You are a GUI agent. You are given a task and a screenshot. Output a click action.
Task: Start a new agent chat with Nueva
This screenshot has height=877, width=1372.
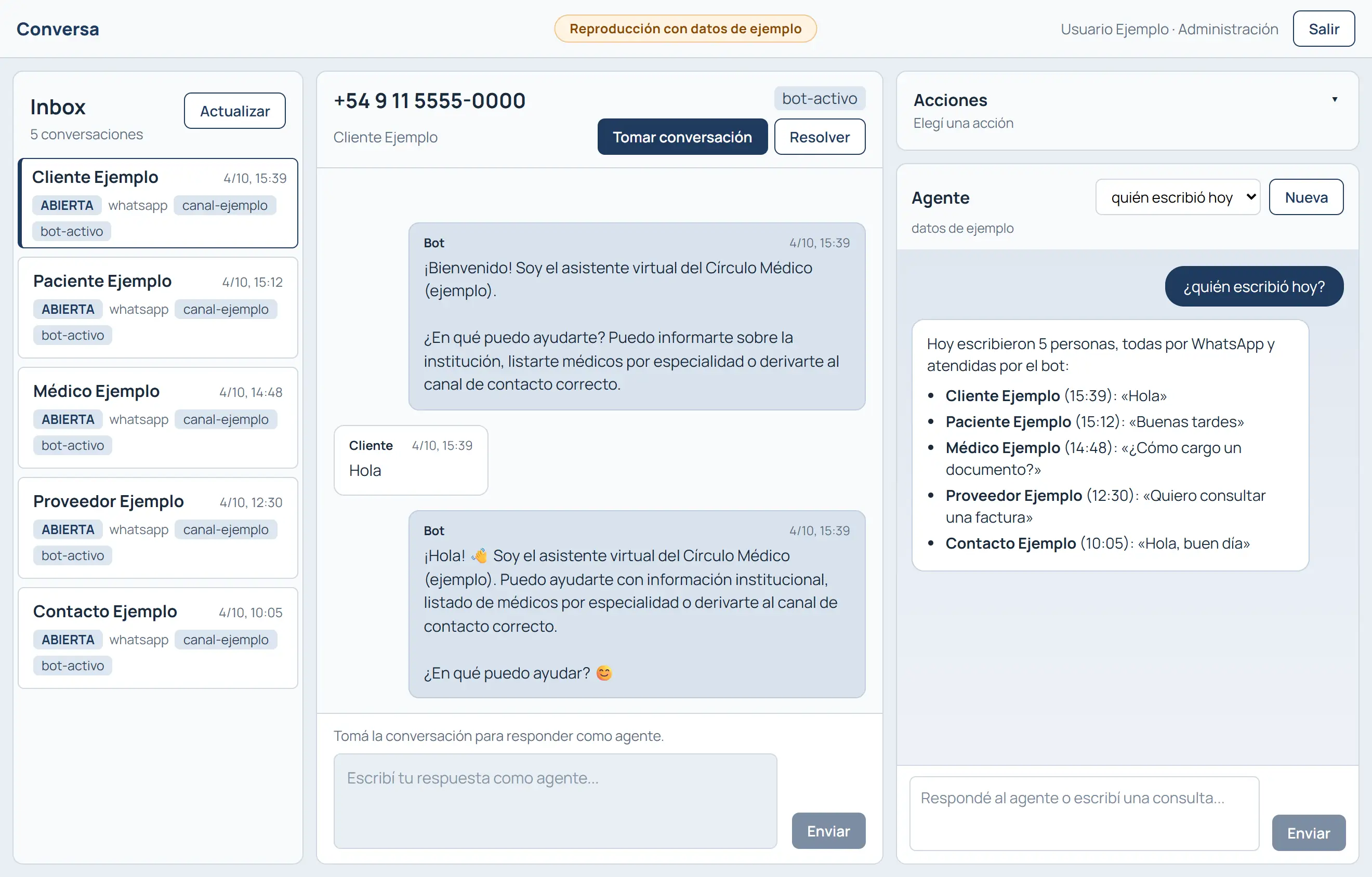pos(1306,197)
